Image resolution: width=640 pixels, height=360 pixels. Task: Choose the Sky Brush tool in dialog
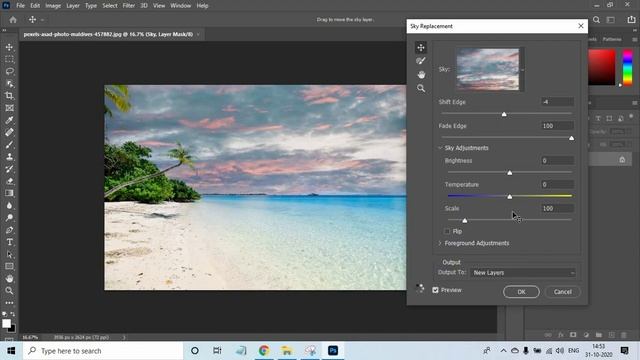pos(421,61)
